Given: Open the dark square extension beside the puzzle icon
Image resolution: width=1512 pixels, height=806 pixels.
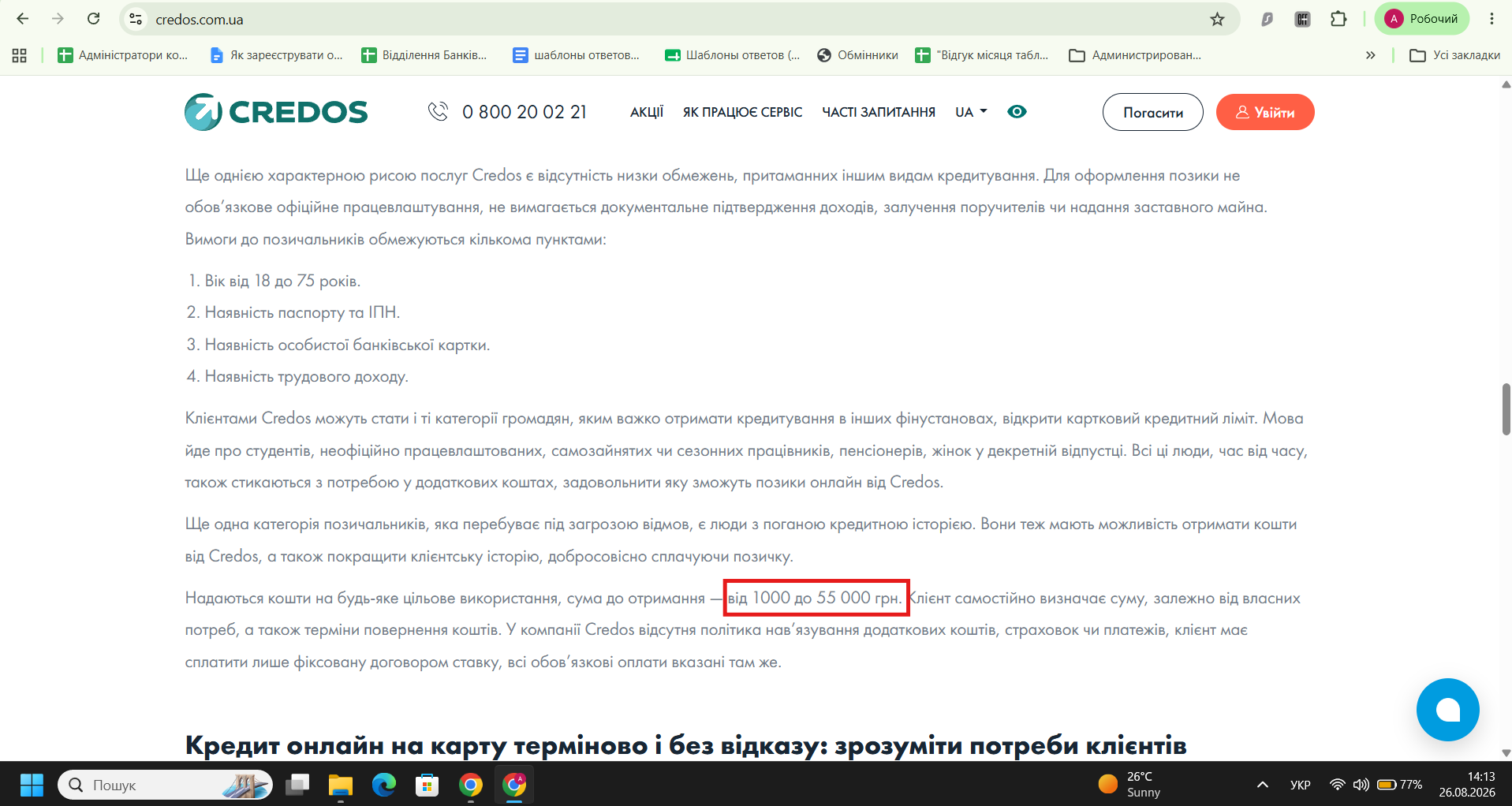Looking at the screenshot, I should [1302, 19].
